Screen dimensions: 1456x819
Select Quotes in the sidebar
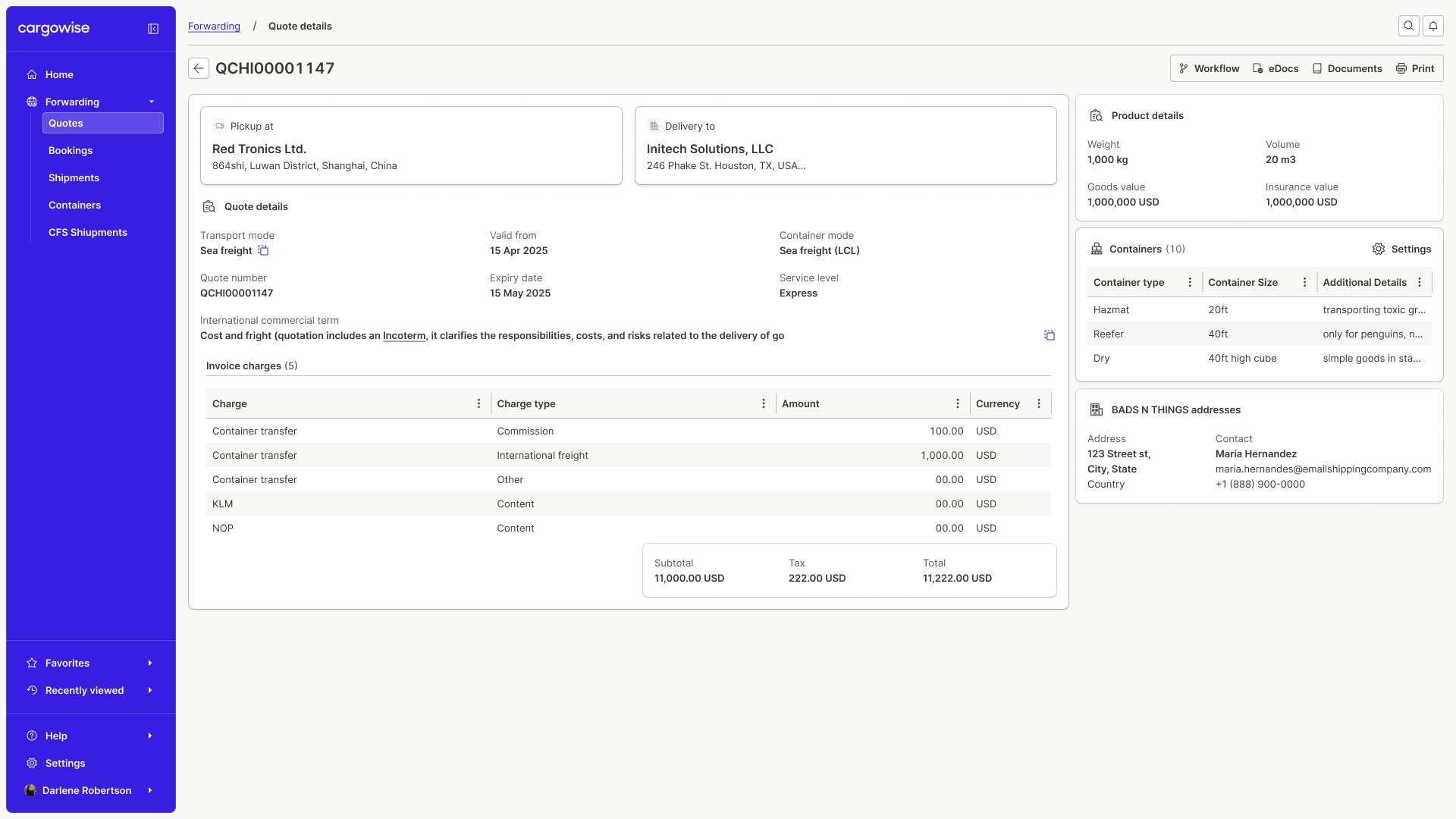click(103, 123)
